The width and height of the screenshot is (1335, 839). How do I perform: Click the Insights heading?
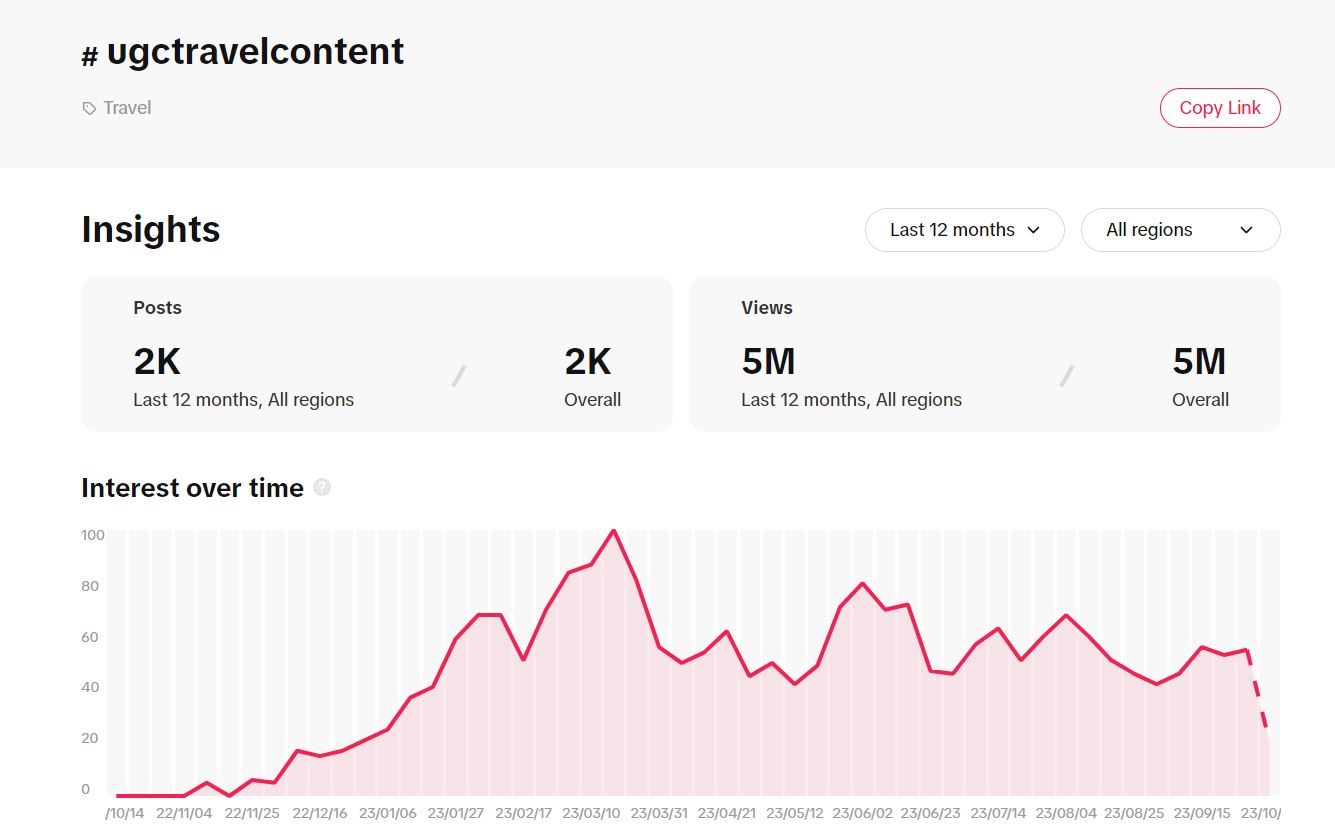click(x=150, y=229)
